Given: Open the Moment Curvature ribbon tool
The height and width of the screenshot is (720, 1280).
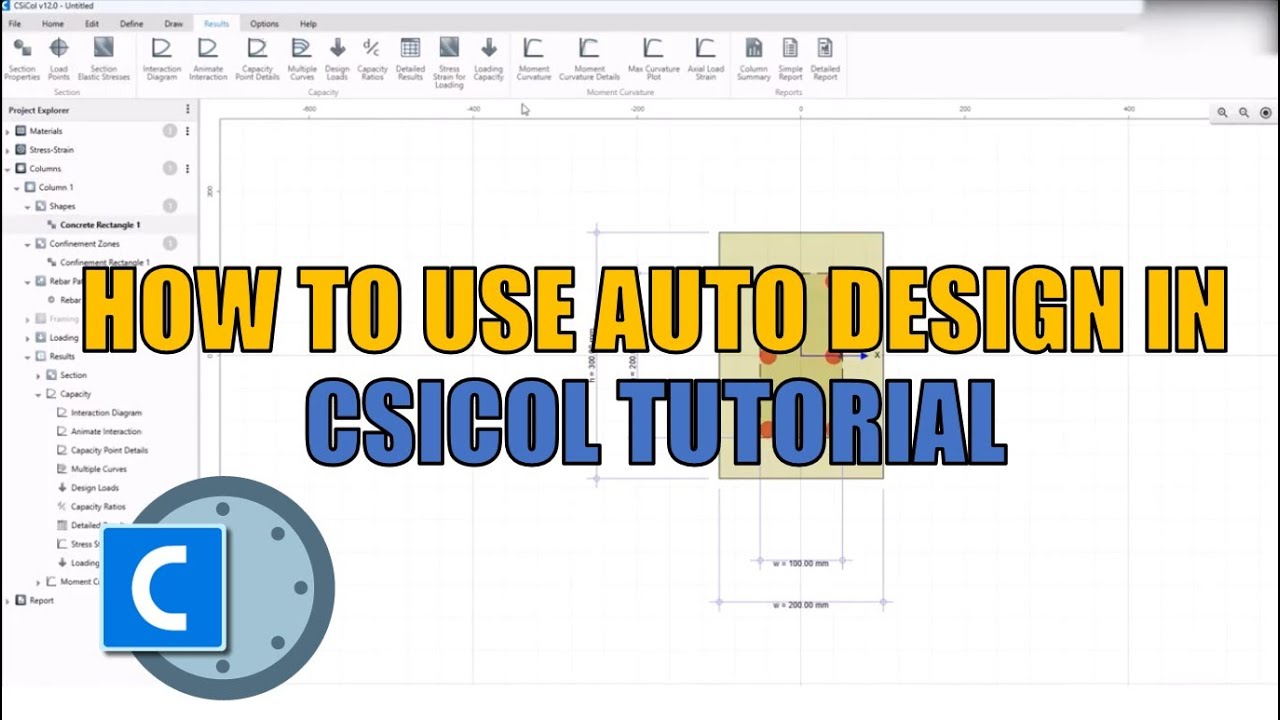Looking at the screenshot, I should coord(533,59).
